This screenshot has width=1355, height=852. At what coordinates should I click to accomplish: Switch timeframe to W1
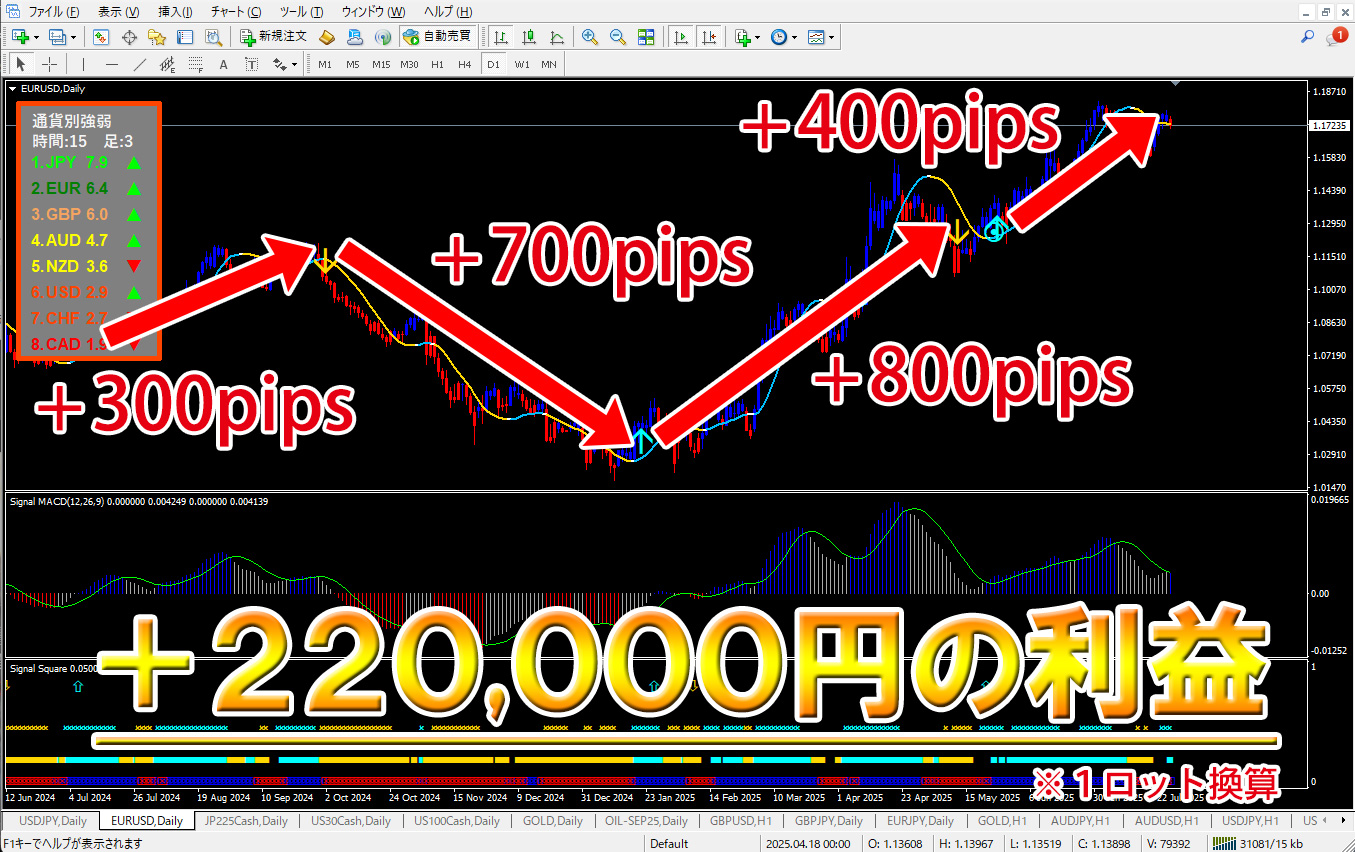pos(522,64)
